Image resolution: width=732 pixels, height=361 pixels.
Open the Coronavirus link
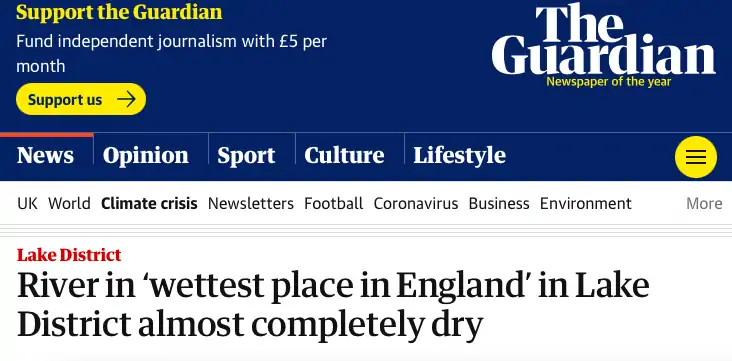(x=415, y=203)
